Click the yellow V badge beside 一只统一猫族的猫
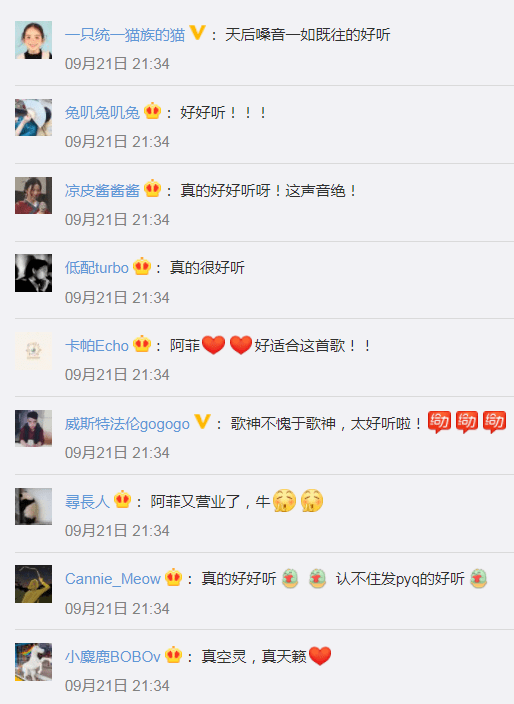The width and height of the screenshot is (514, 704). [x=198, y=33]
